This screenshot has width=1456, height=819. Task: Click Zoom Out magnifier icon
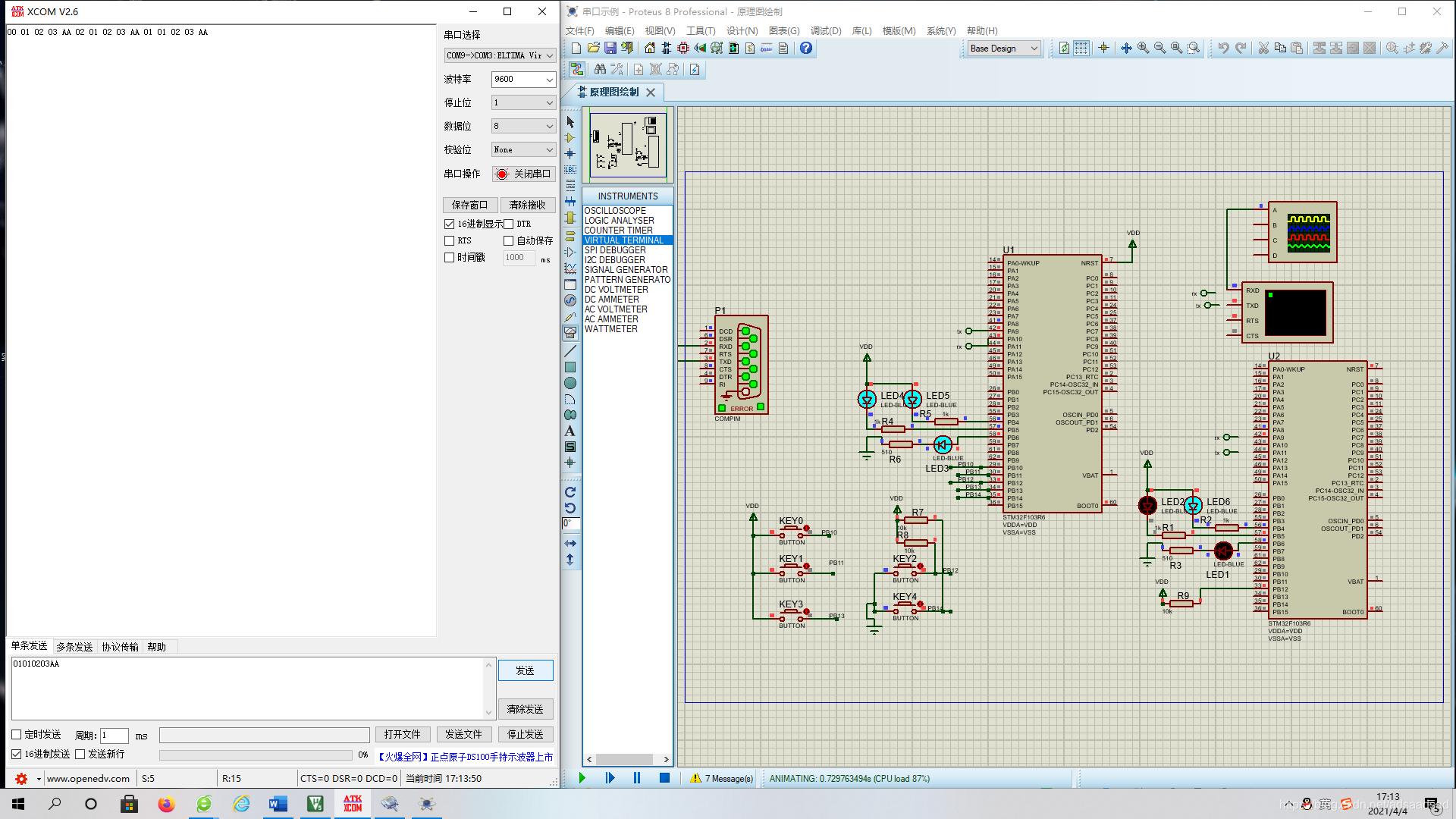coord(1159,49)
